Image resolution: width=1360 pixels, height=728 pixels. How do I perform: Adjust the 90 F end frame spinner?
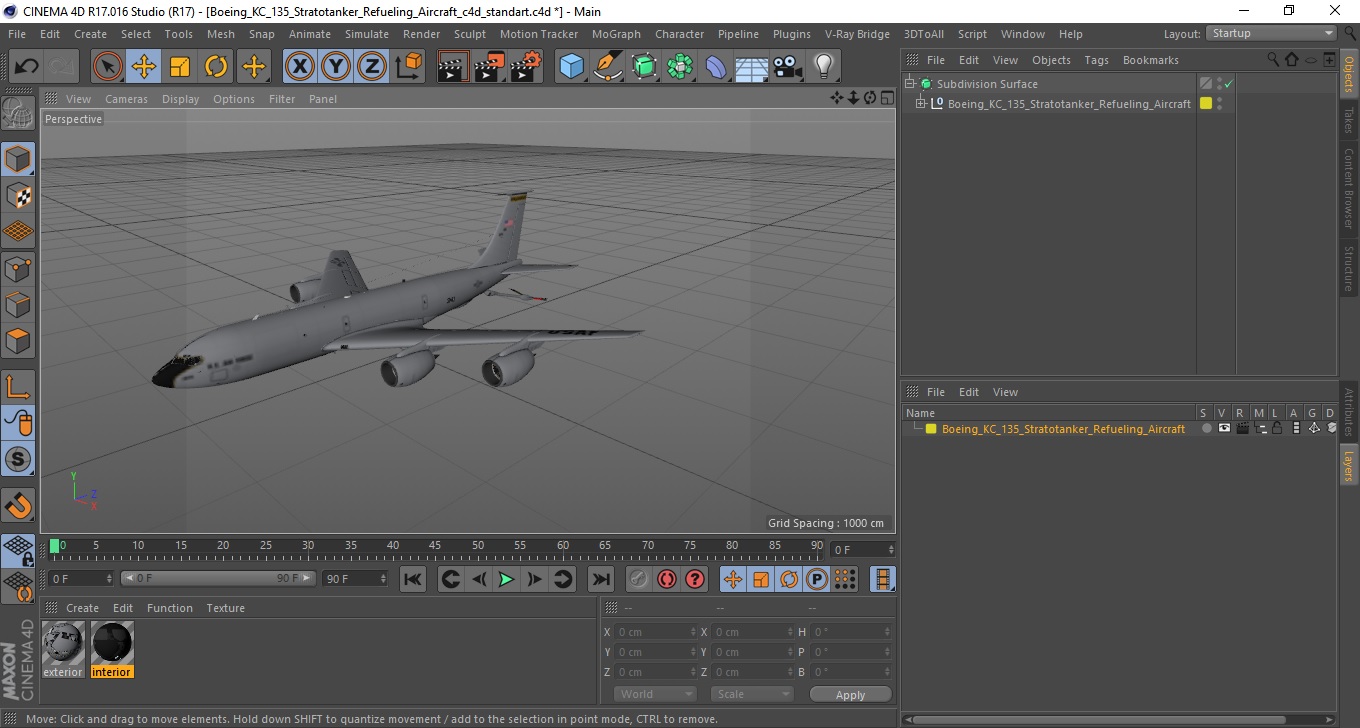pyautogui.click(x=383, y=578)
